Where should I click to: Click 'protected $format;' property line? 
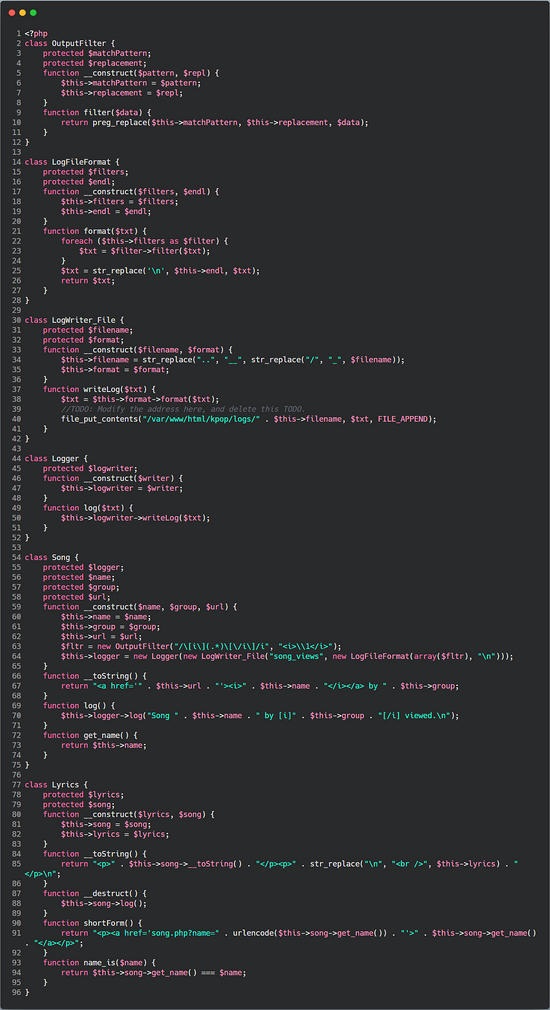pyautogui.click(x=84, y=339)
